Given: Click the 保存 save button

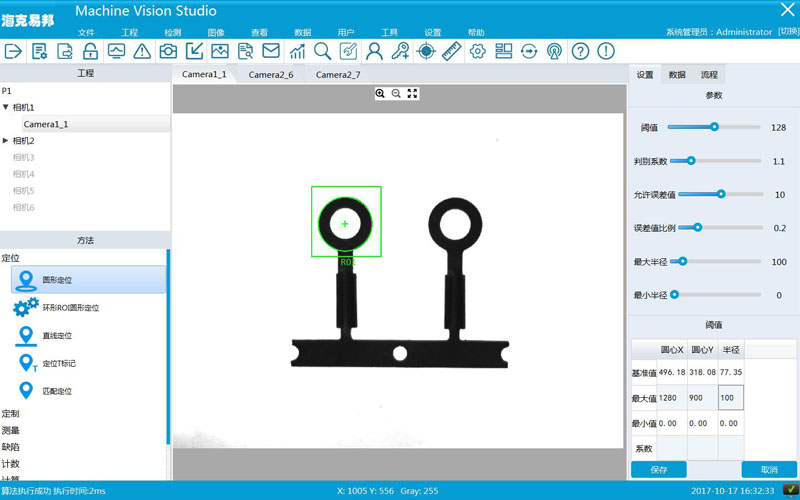Looking at the screenshot, I should (x=659, y=469).
